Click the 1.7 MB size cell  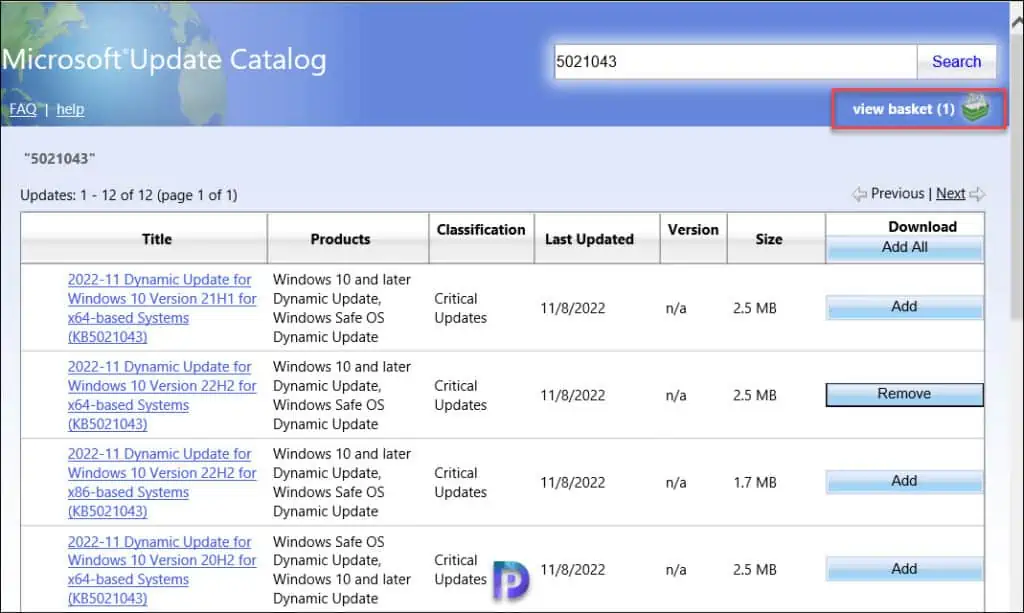(754, 482)
